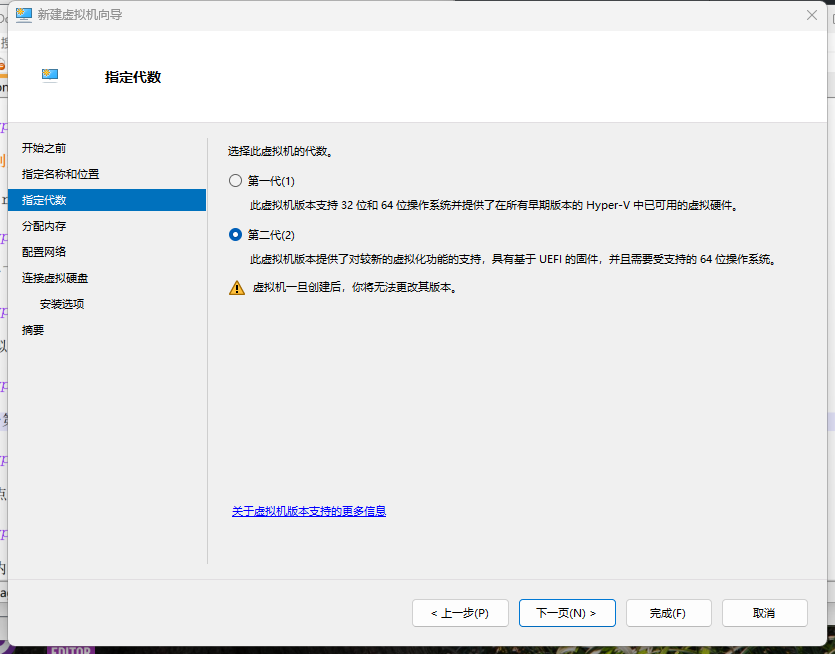Click the wizard title bar monitor icon
Image resolution: width=835 pixels, height=654 pixels.
[x=24, y=15]
